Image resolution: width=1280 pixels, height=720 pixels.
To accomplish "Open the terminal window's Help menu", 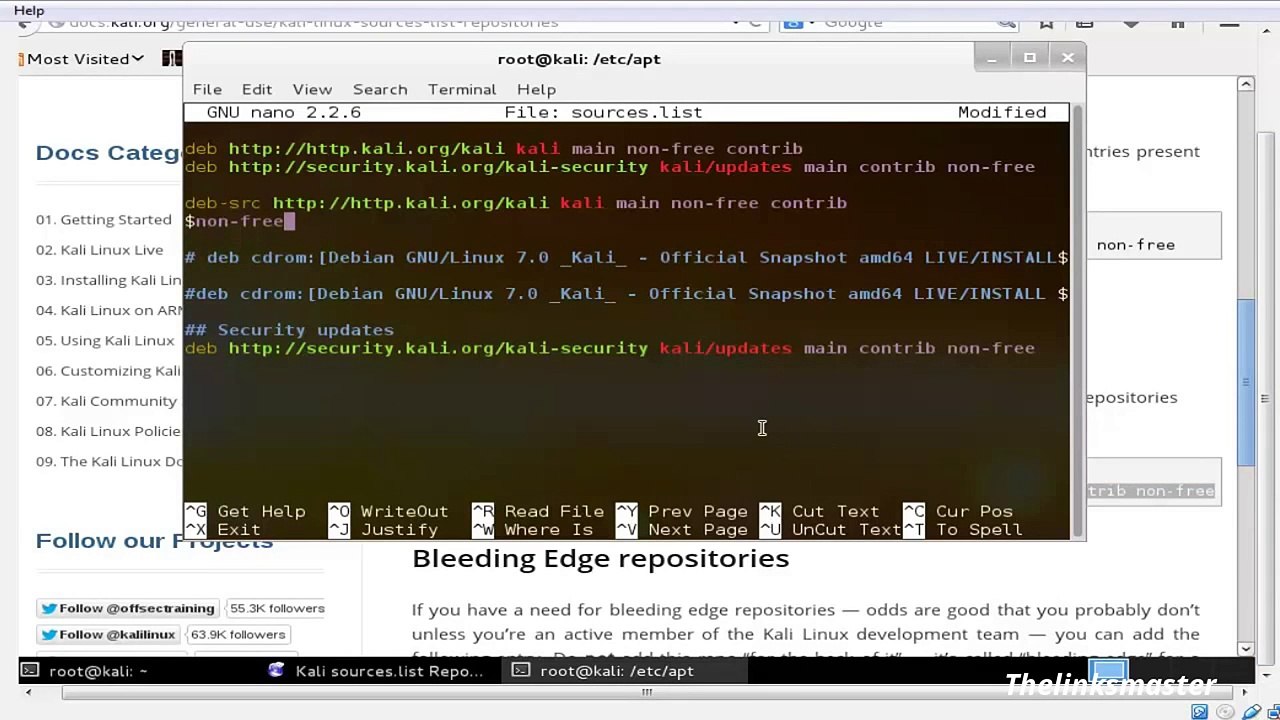I will [x=536, y=89].
